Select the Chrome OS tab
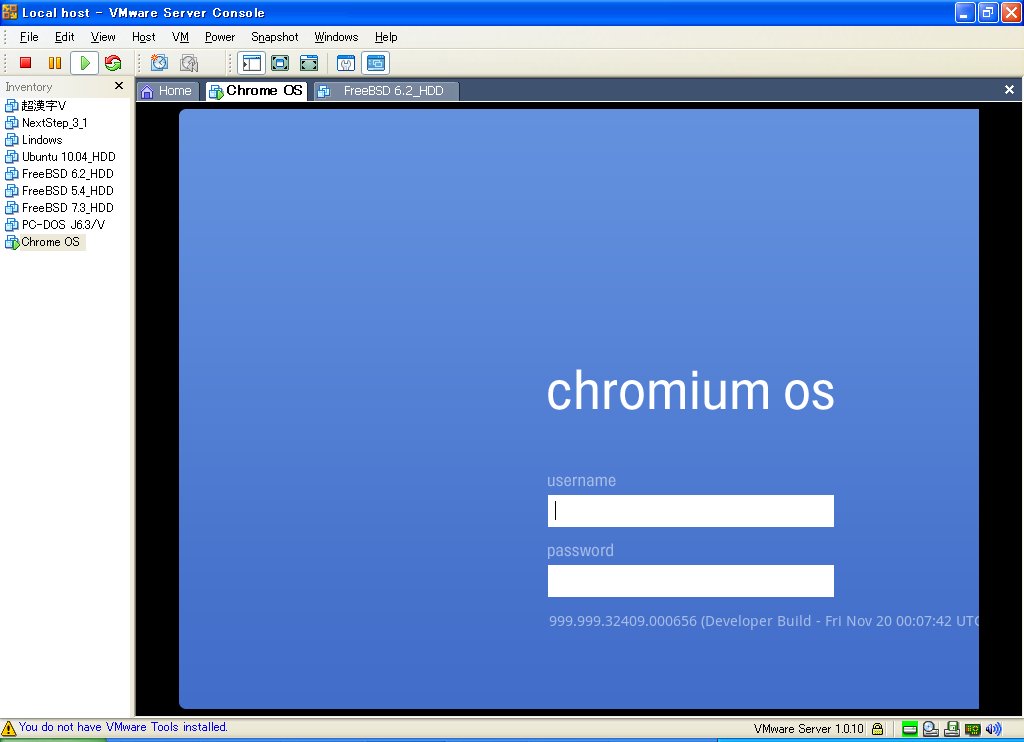 [x=256, y=91]
